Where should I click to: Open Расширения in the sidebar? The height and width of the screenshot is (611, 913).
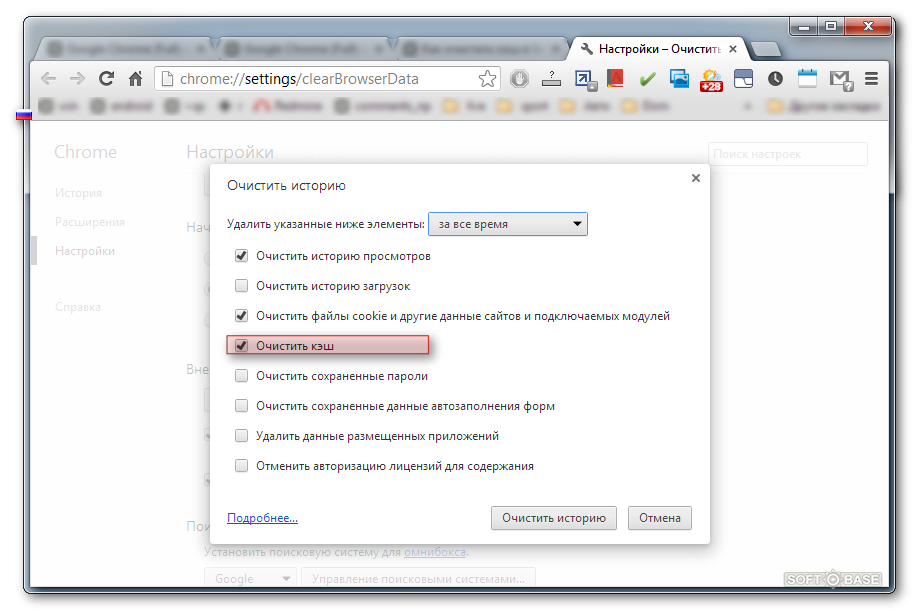90,222
